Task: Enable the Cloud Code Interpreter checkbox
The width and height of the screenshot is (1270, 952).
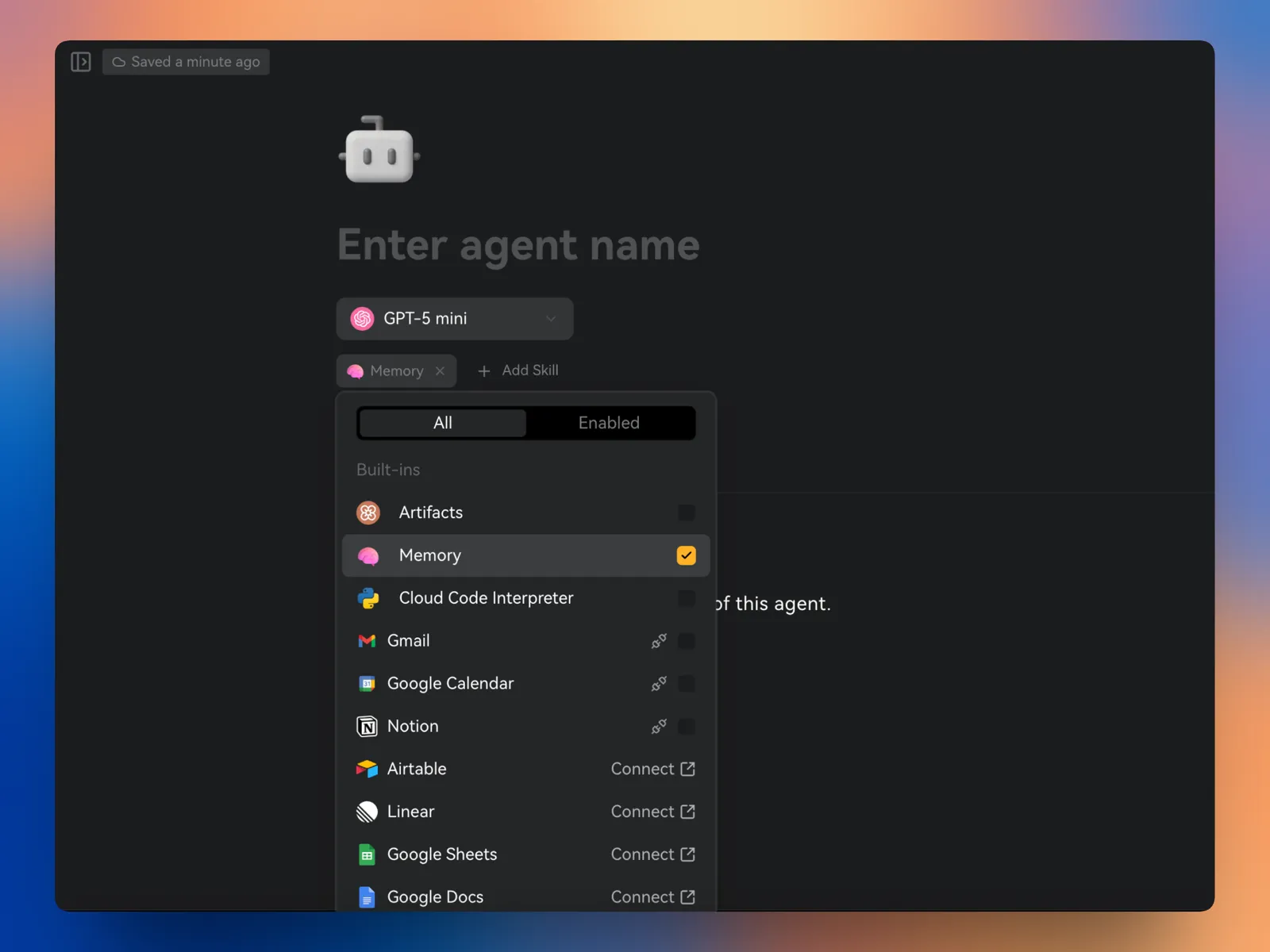Action: 687,598
